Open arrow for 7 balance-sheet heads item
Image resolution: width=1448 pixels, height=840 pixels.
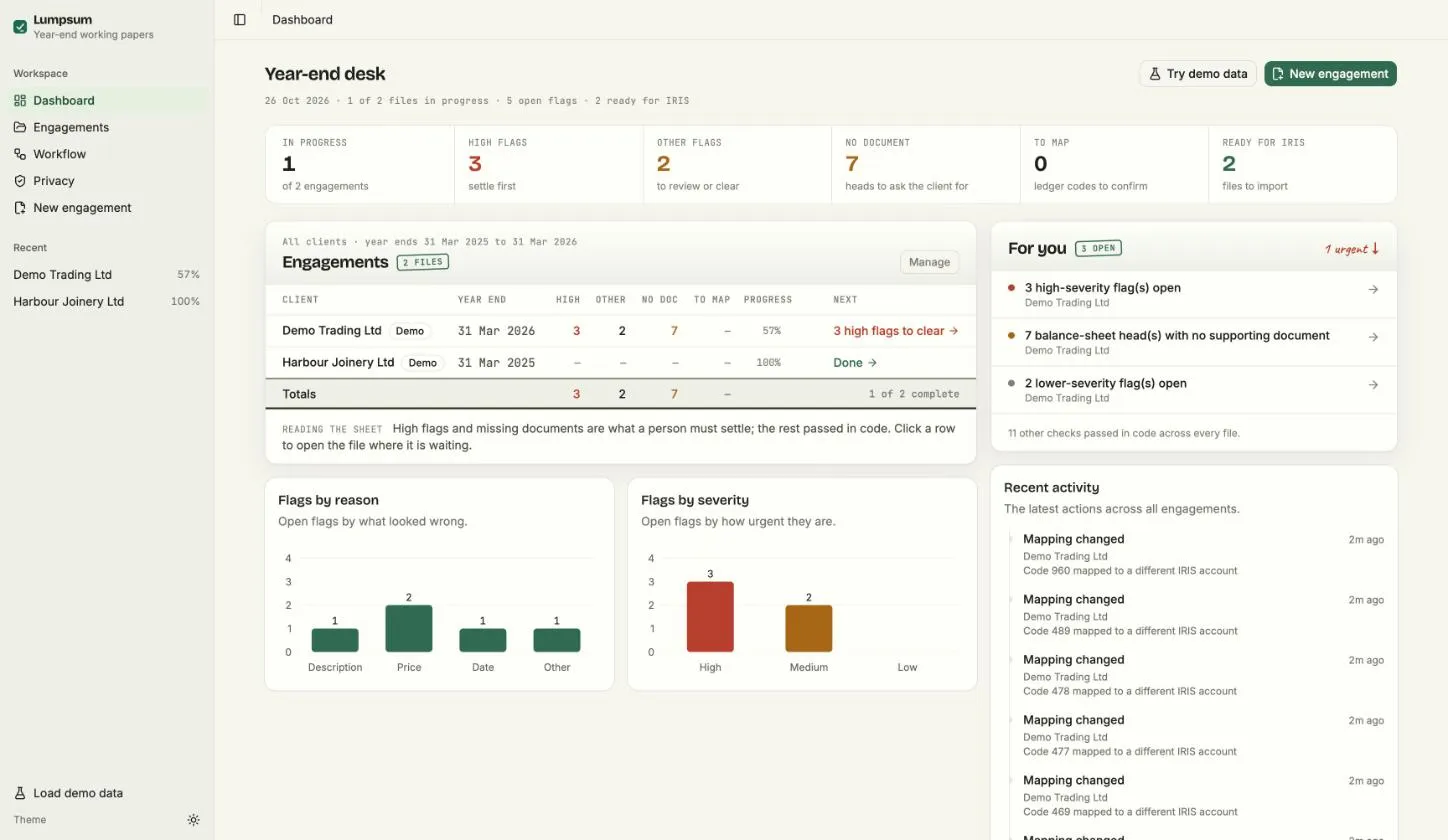(1373, 337)
